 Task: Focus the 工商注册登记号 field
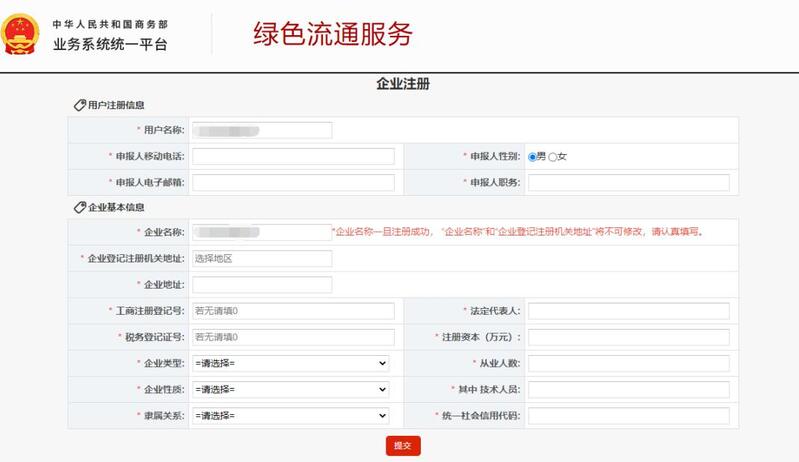(293, 311)
